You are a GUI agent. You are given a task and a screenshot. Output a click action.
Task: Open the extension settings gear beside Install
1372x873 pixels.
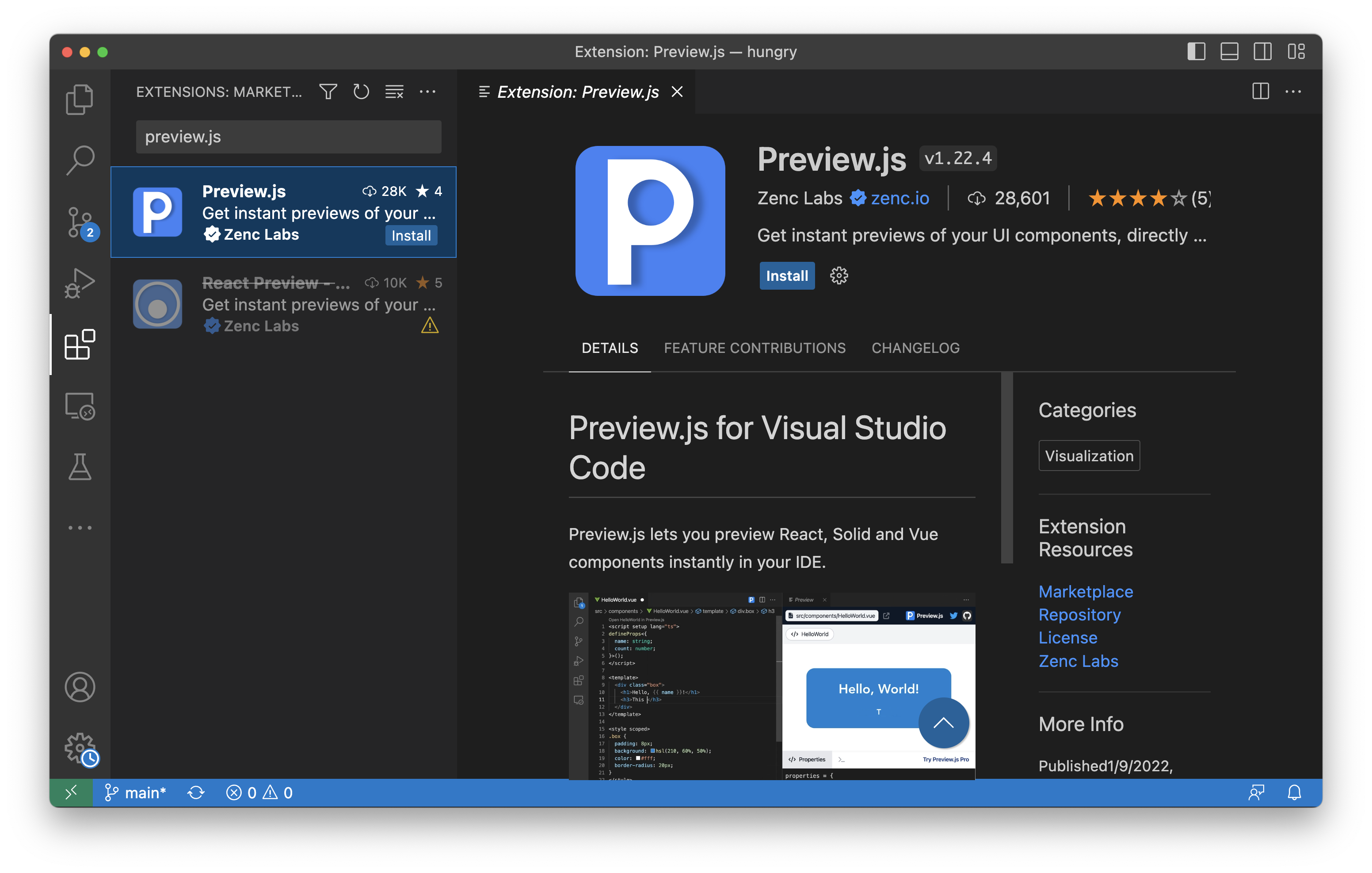838,276
